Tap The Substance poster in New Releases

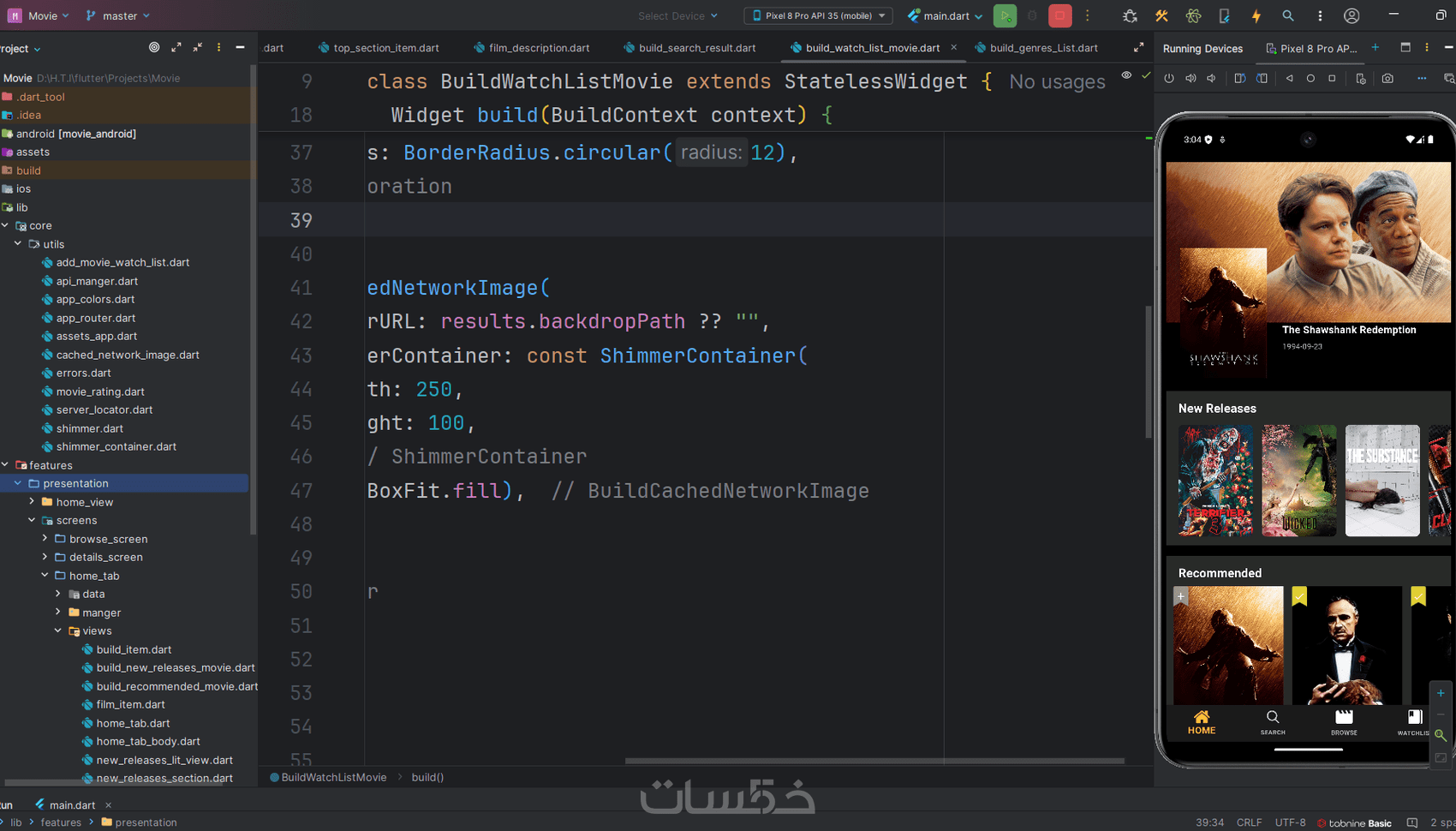[1382, 481]
